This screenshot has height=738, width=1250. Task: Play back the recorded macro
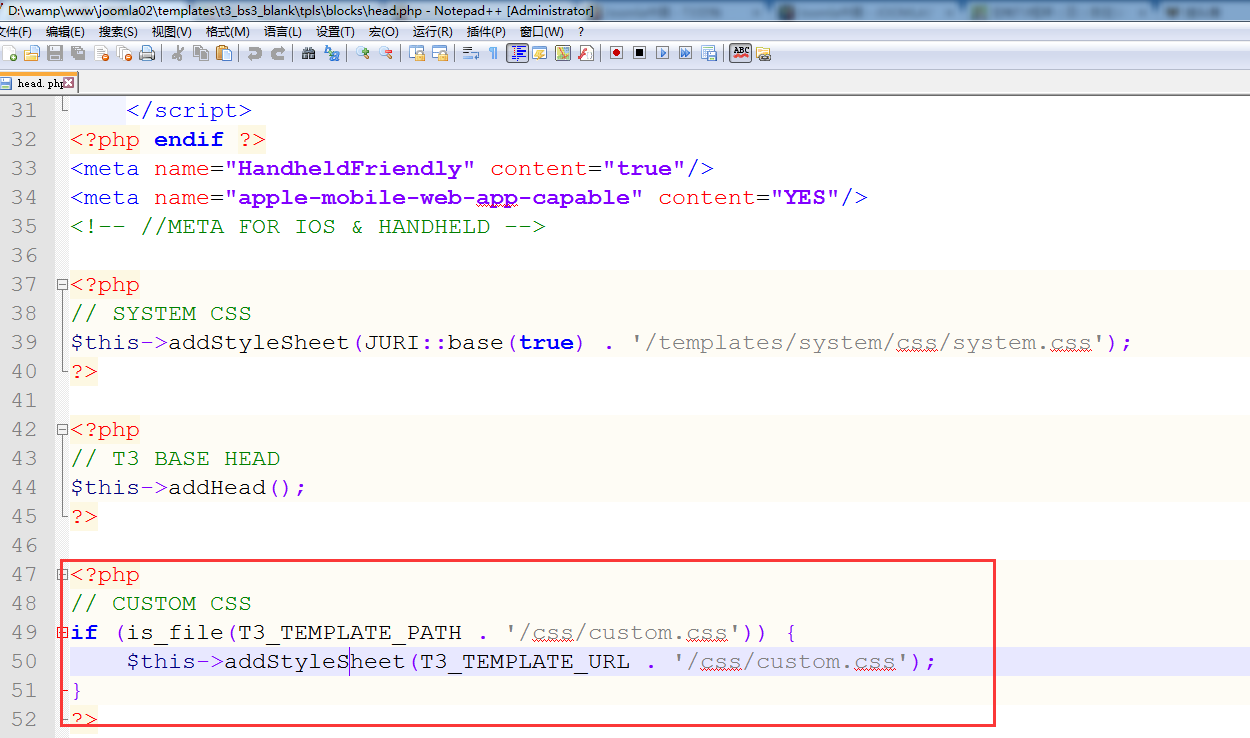tap(663, 53)
